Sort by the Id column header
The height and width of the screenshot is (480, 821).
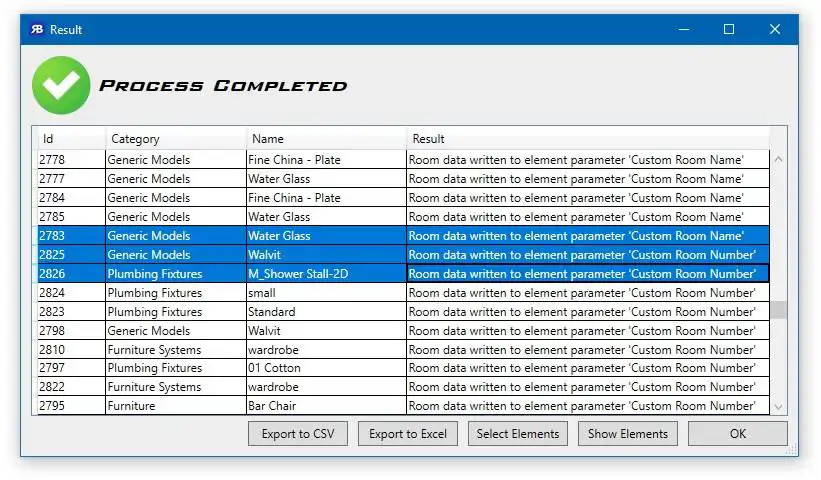click(x=71, y=139)
